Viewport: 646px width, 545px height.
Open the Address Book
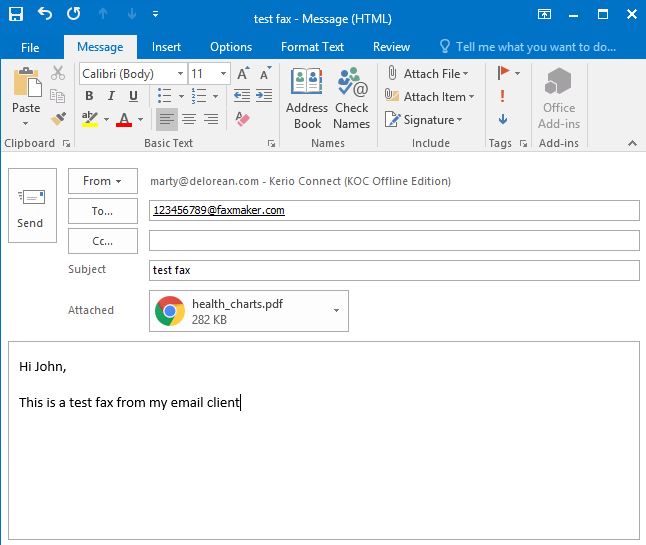(307, 98)
